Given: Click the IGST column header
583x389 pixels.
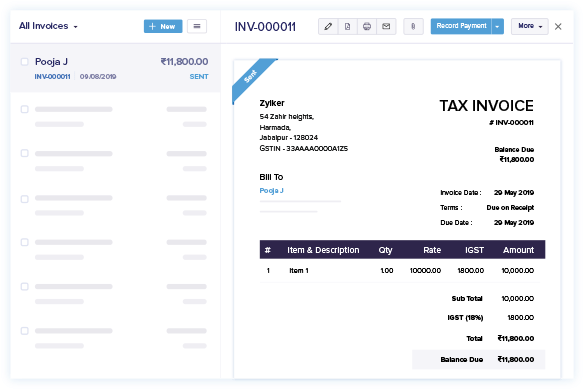Looking at the screenshot, I should [x=474, y=250].
